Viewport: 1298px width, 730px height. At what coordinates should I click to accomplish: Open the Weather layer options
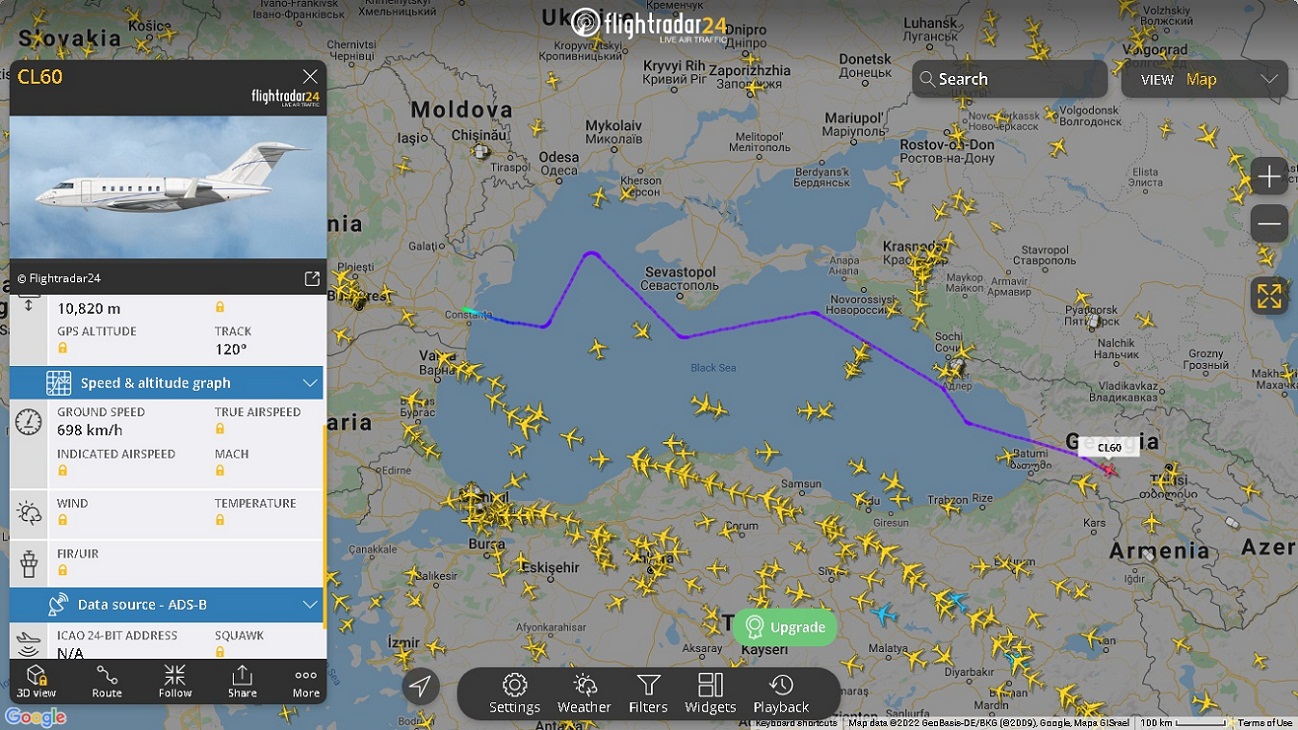coord(584,693)
